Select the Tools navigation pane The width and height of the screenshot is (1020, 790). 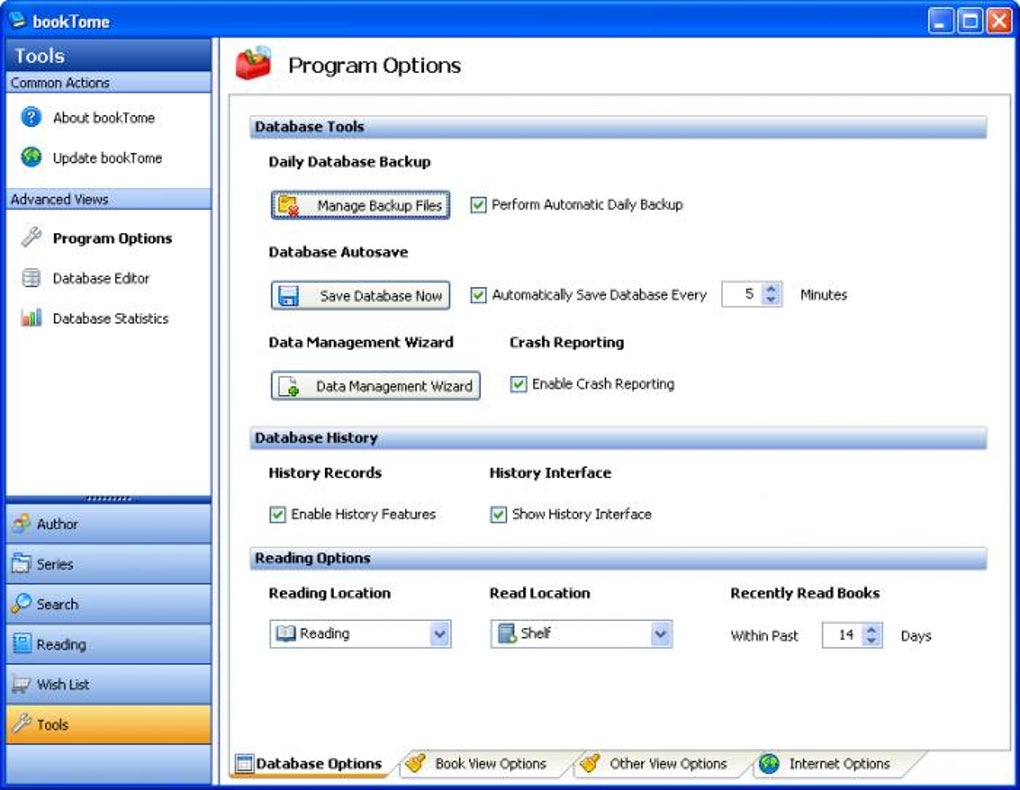tap(108, 724)
